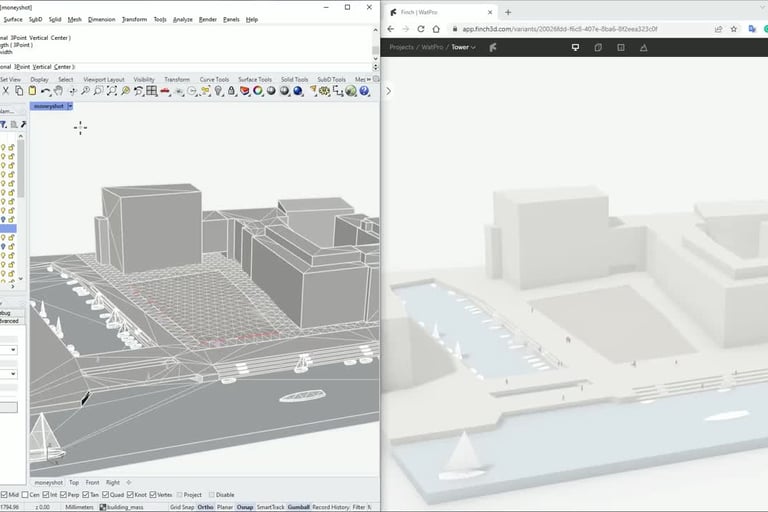
Task: Toggle the Vertex osnap checkbox
Action: tap(153, 495)
